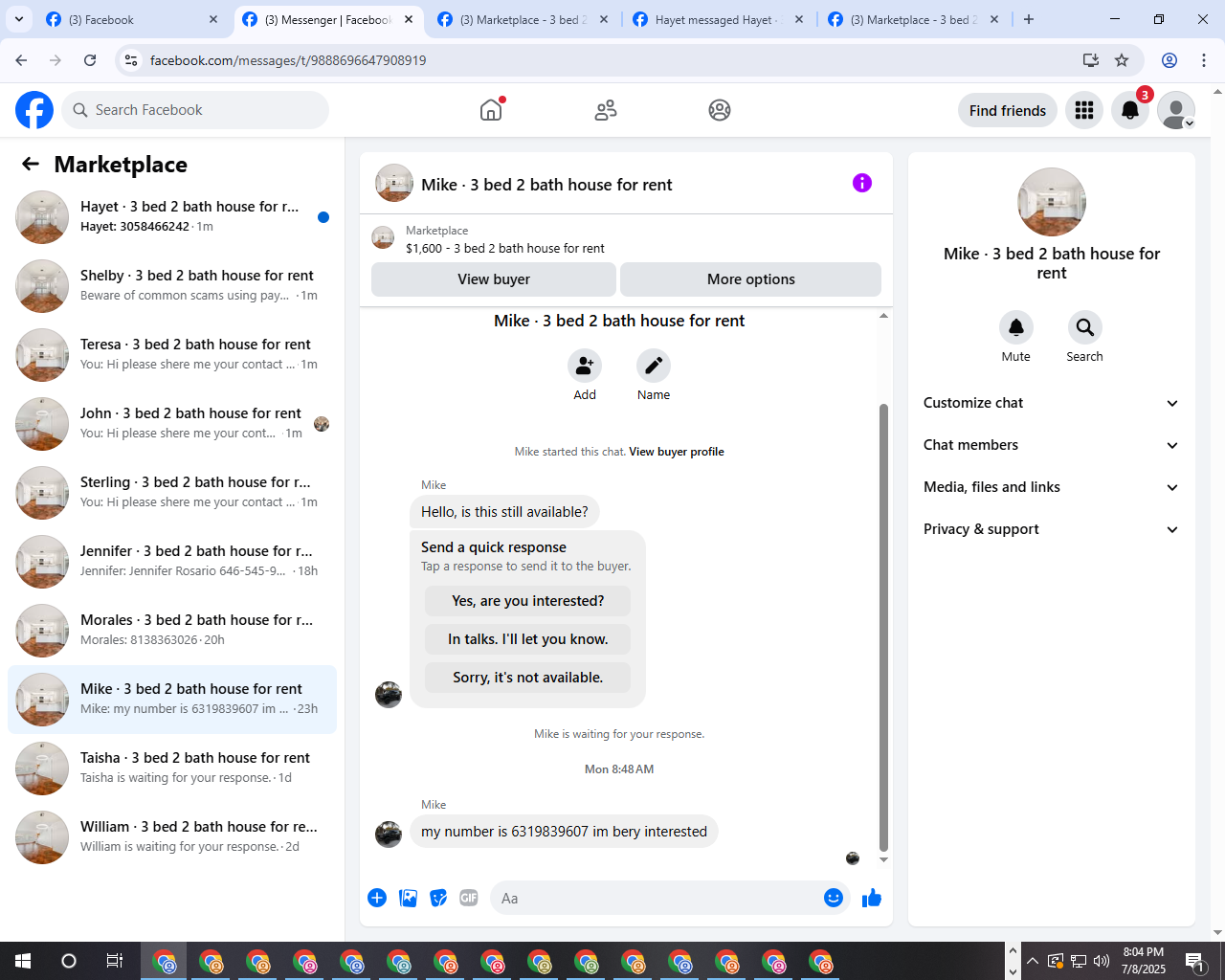
Task: Click Mike's message my number is 6319839607
Action: click(x=564, y=832)
